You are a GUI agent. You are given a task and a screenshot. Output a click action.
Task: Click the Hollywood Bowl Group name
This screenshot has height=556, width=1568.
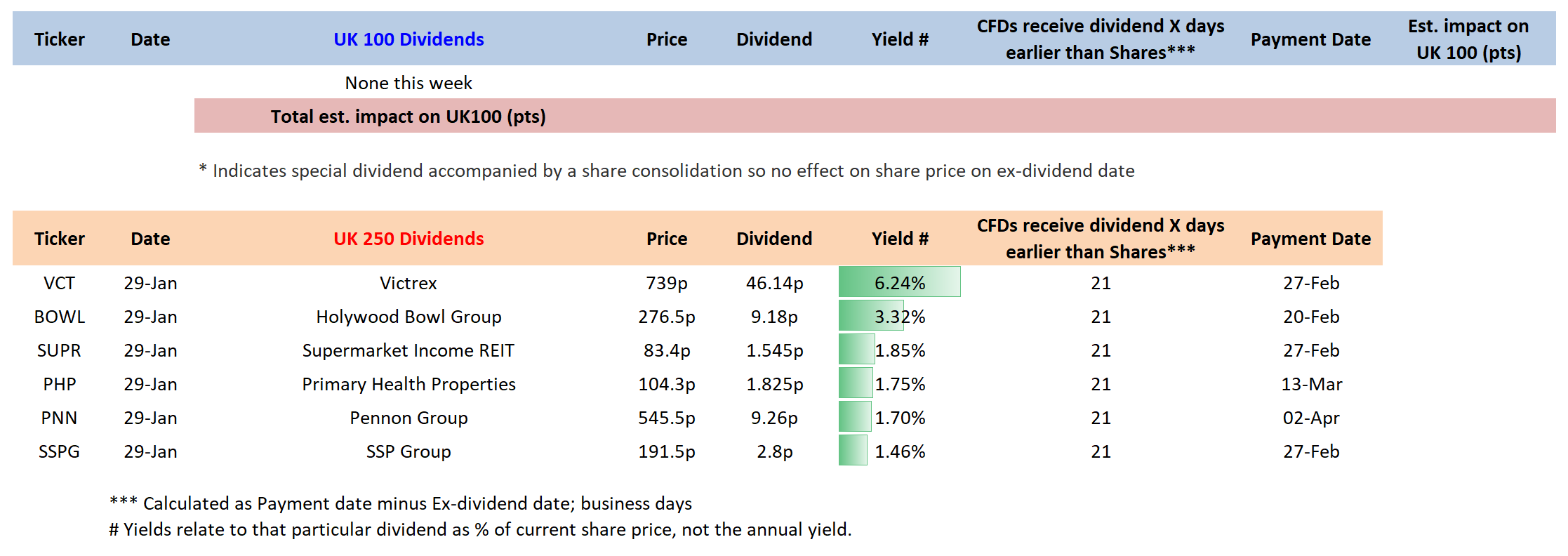coord(408,317)
